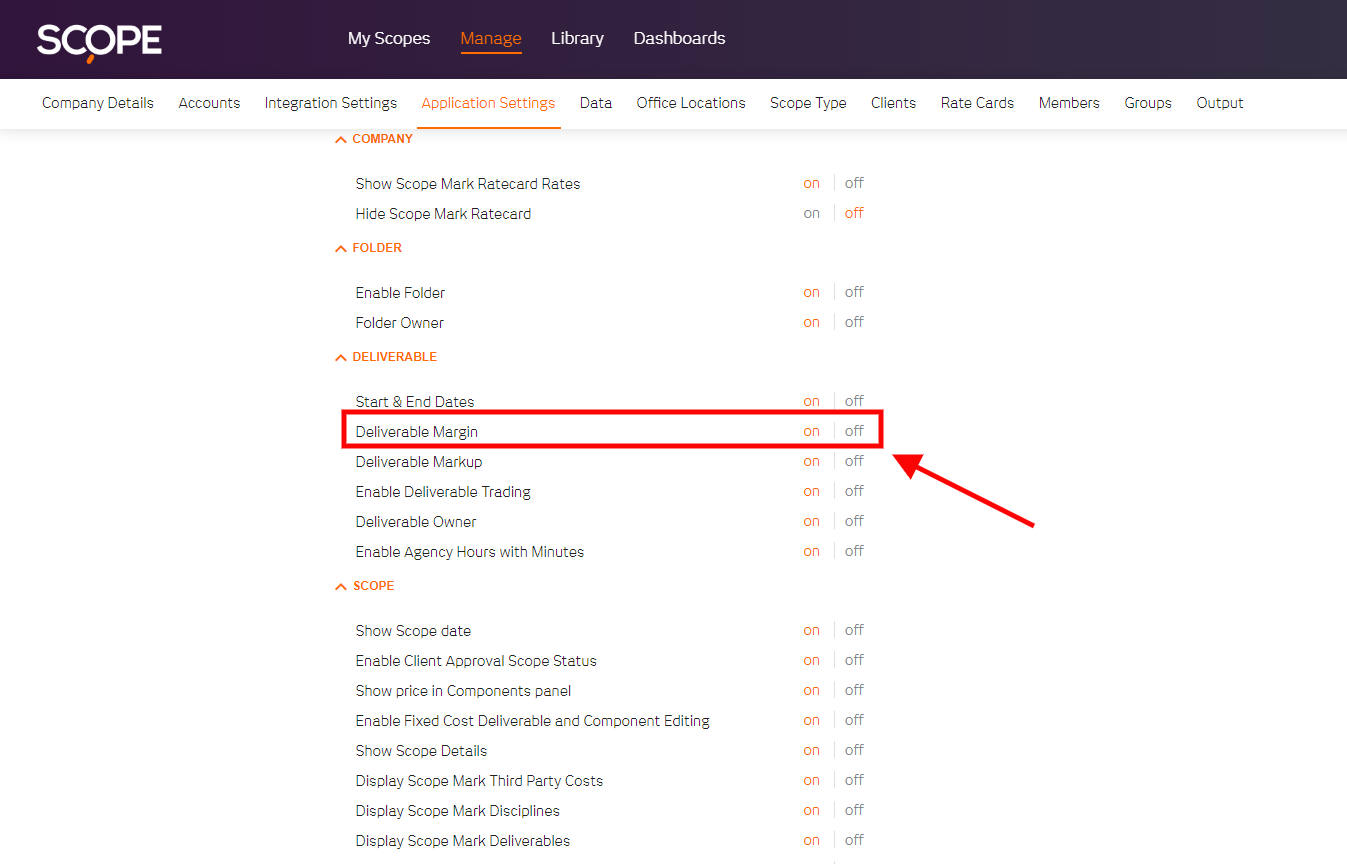The height and width of the screenshot is (864, 1347).
Task: Disable Display Scope Mark Disciplines
Action: coord(854,810)
